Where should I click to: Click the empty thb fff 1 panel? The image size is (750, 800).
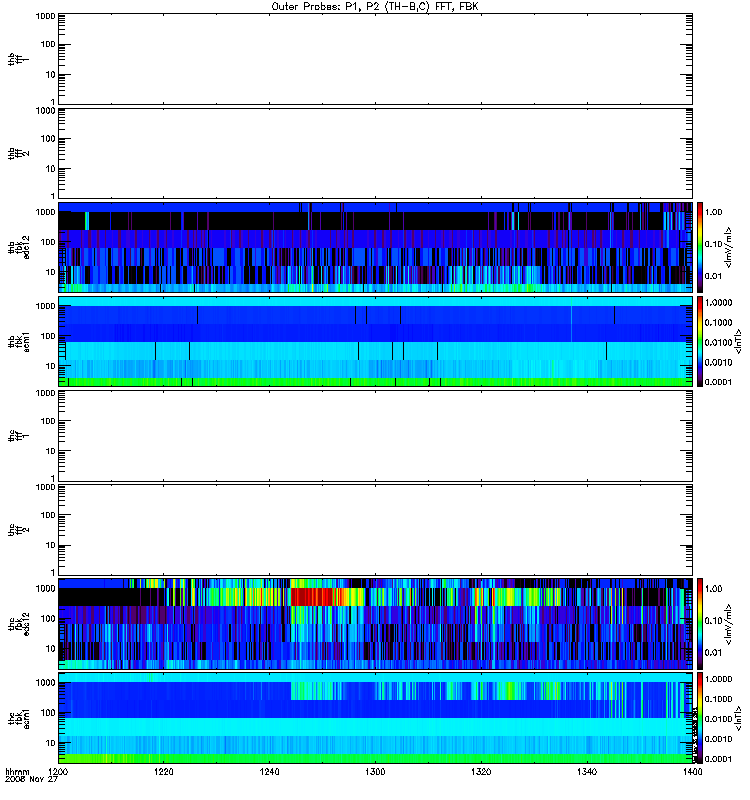[375, 59]
